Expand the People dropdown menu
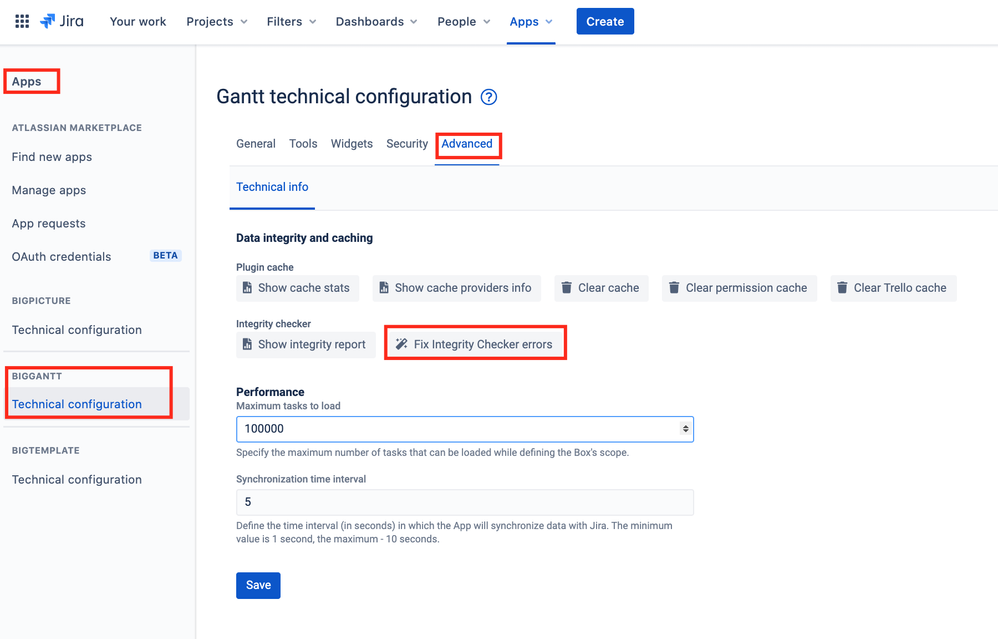This screenshot has width=998, height=639. [x=463, y=22]
